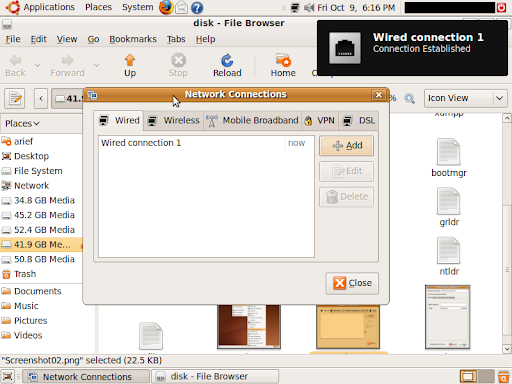The height and width of the screenshot is (384, 512).
Task: Open the Bookmarks menu
Action: point(133,39)
